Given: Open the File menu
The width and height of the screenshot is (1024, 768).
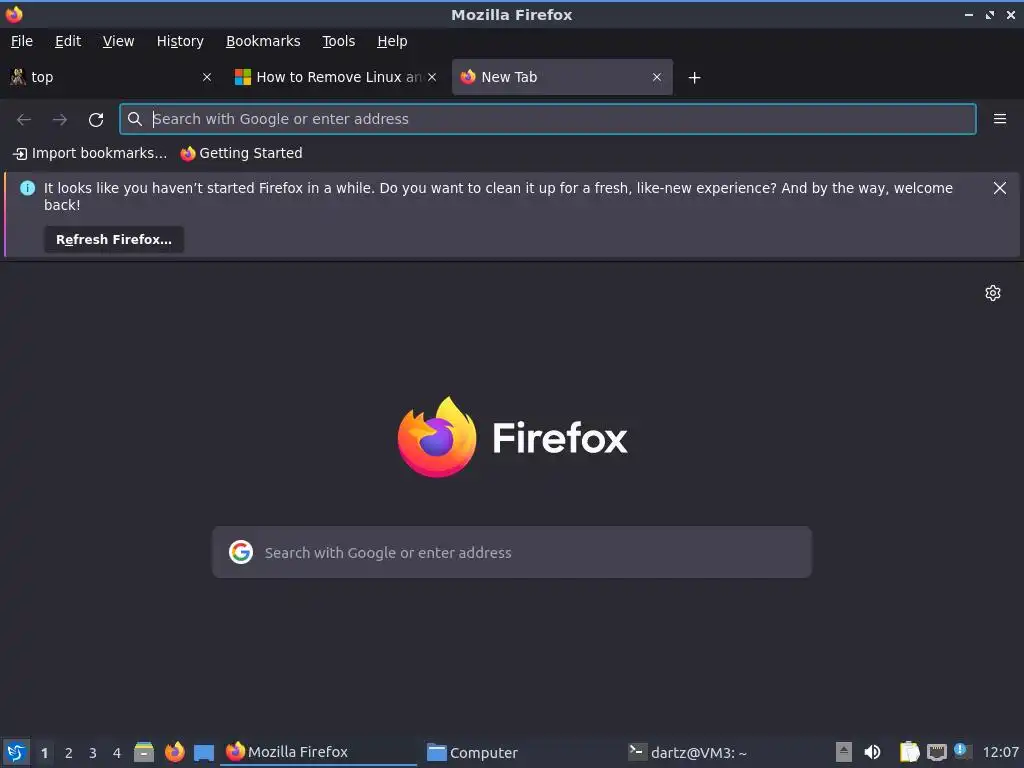Looking at the screenshot, I should 22,41.
